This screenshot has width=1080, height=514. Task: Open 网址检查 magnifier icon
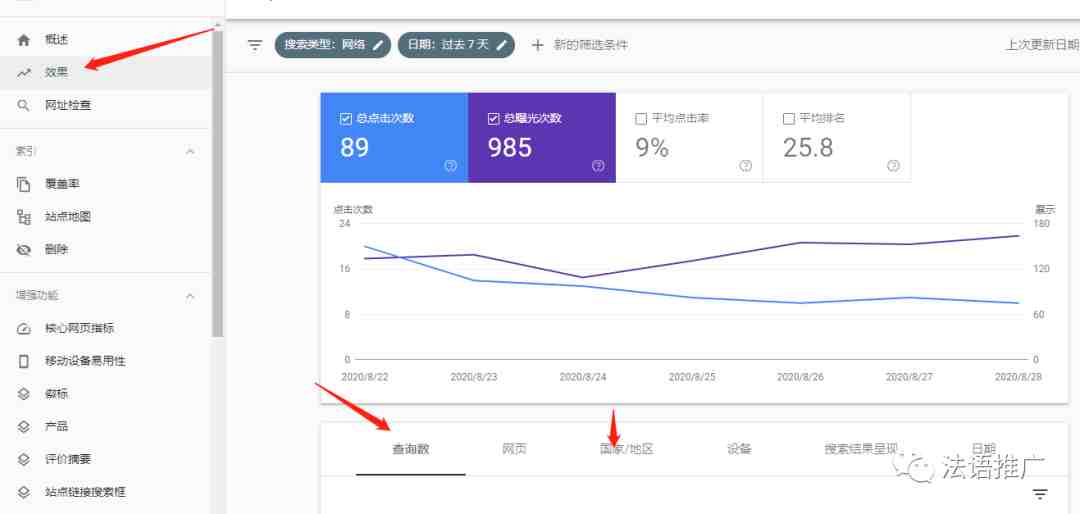click(x=24, y=105)
